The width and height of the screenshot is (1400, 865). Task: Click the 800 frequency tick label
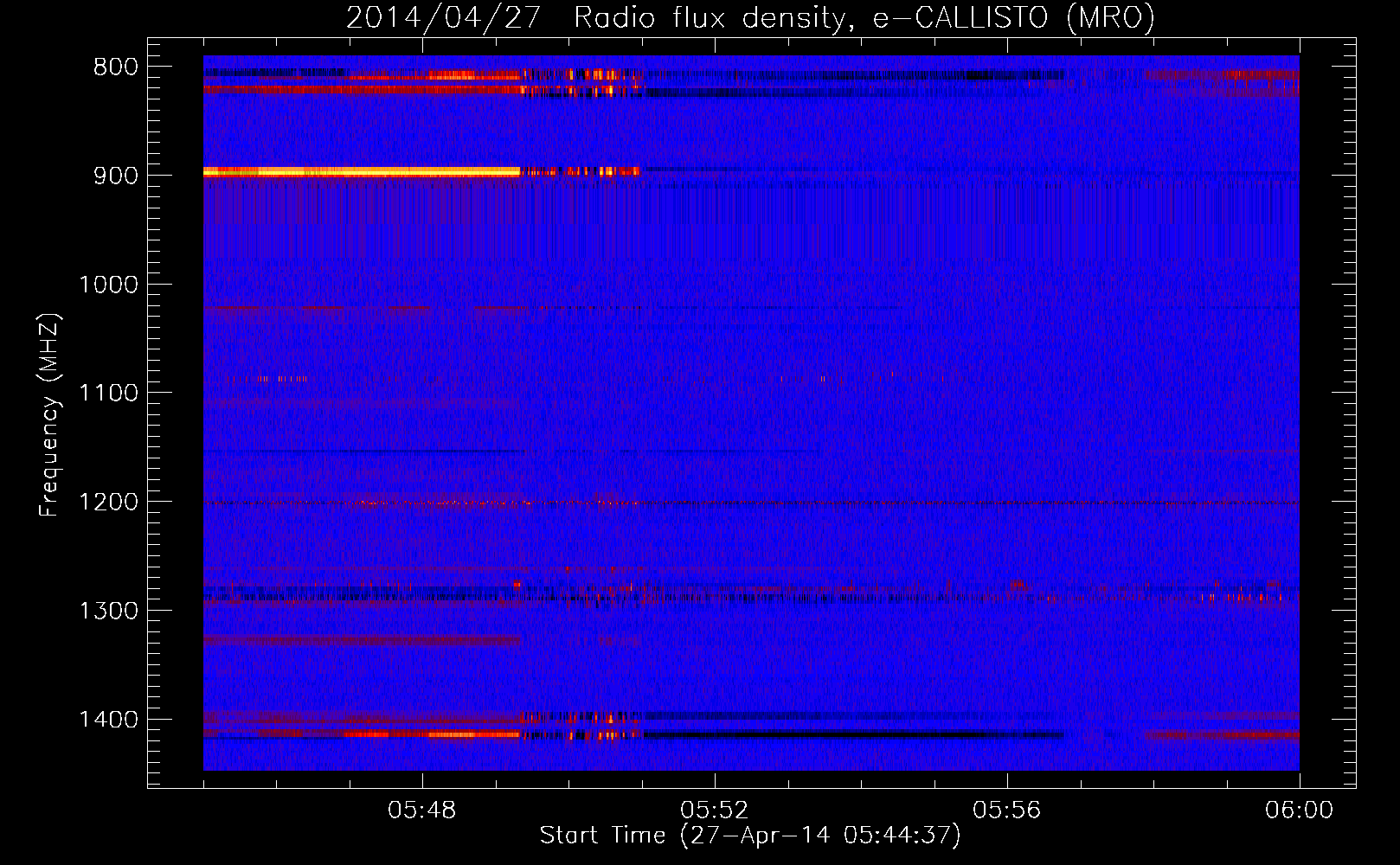(x=116, y=67)
